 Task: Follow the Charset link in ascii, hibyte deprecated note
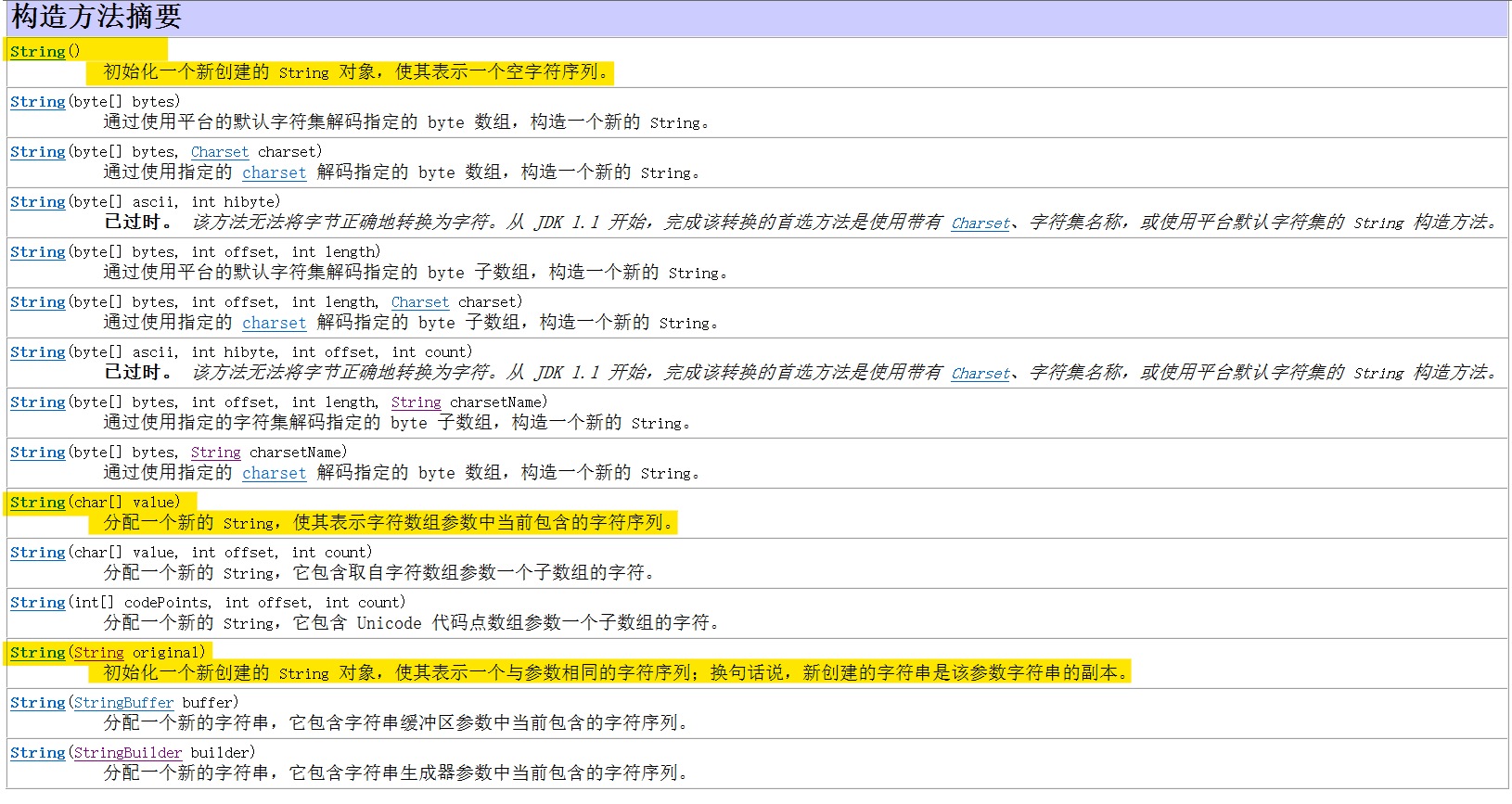tap(980, 223)
